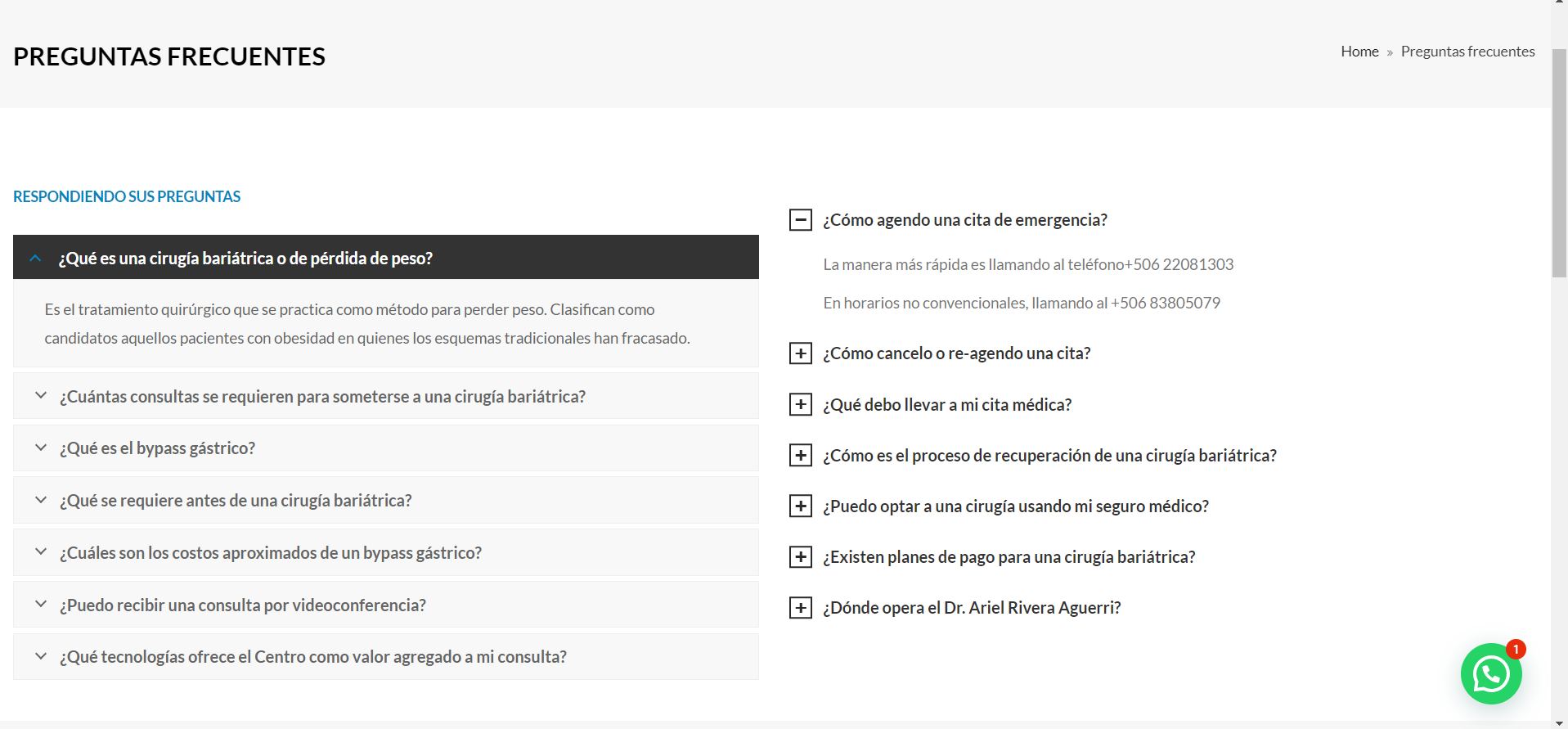This screenshot has width=1568, height=729.
Task: Collapse the bariatric surgery definition chevron
Action: pos(35,258)
